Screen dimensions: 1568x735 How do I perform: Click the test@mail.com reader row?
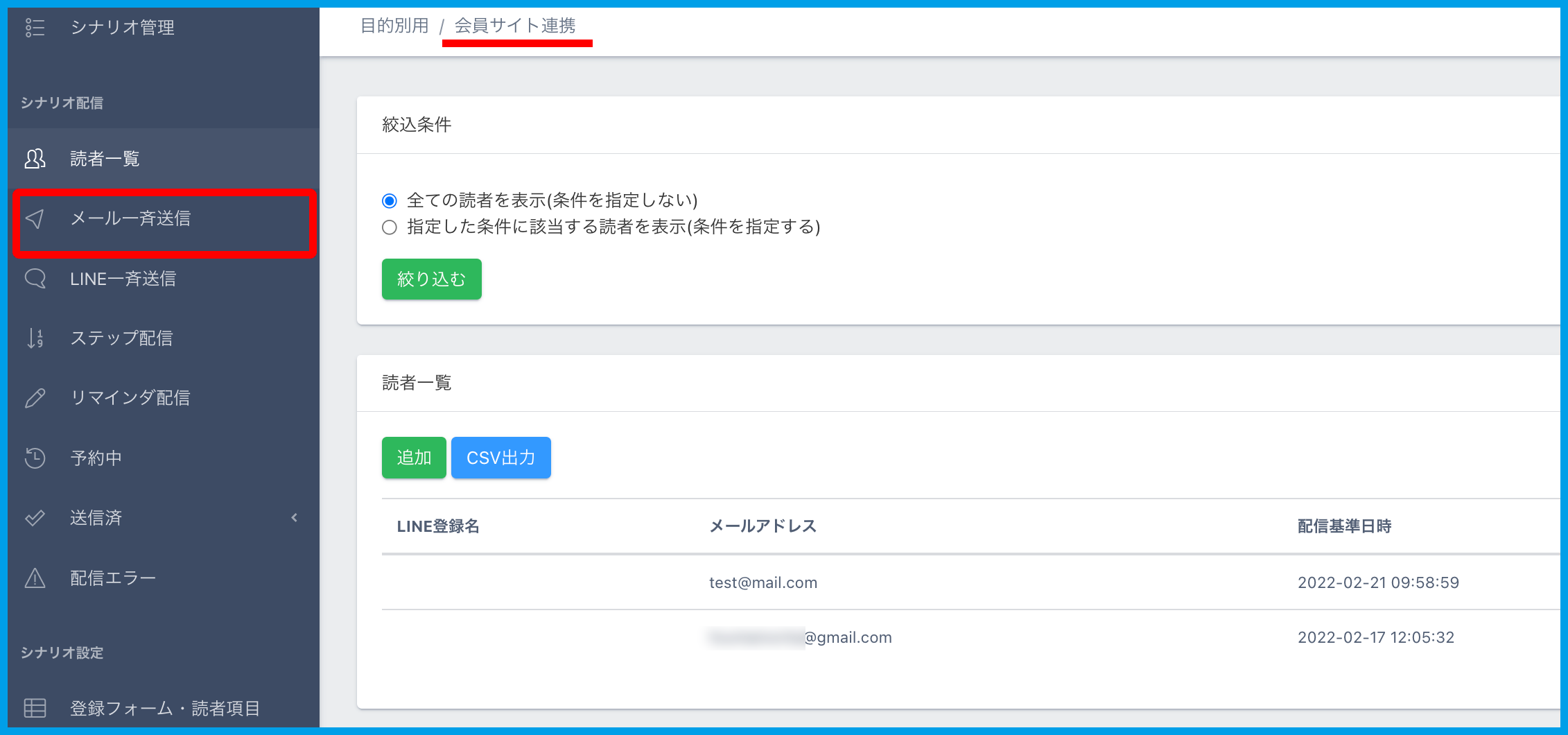click(763, 582)
